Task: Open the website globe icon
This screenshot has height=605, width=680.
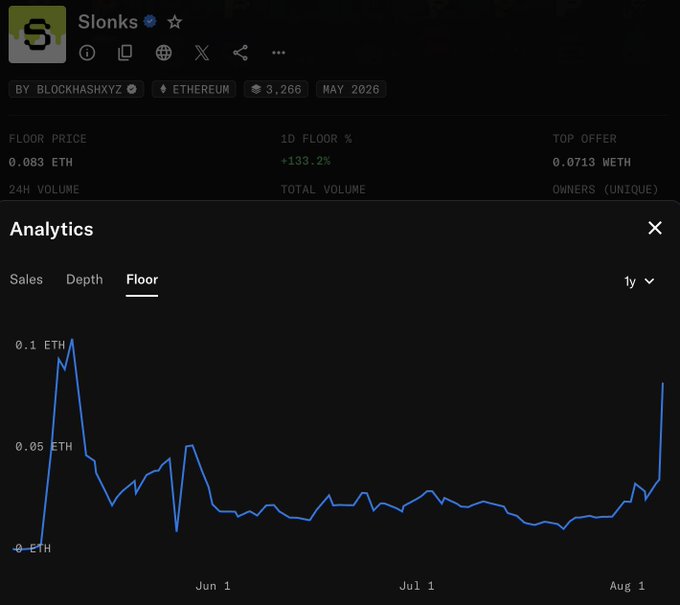Action: [163, 53]
